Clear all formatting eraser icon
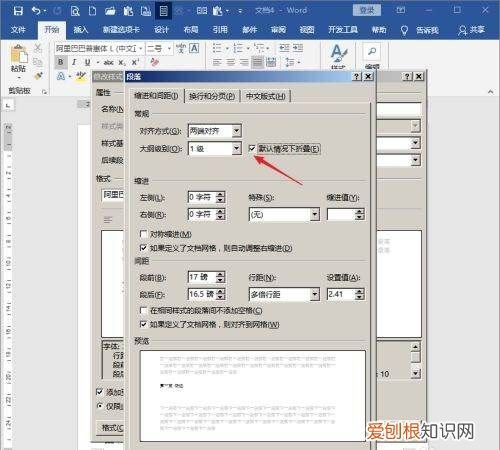 pyautogui.click(x=154, y=62)
